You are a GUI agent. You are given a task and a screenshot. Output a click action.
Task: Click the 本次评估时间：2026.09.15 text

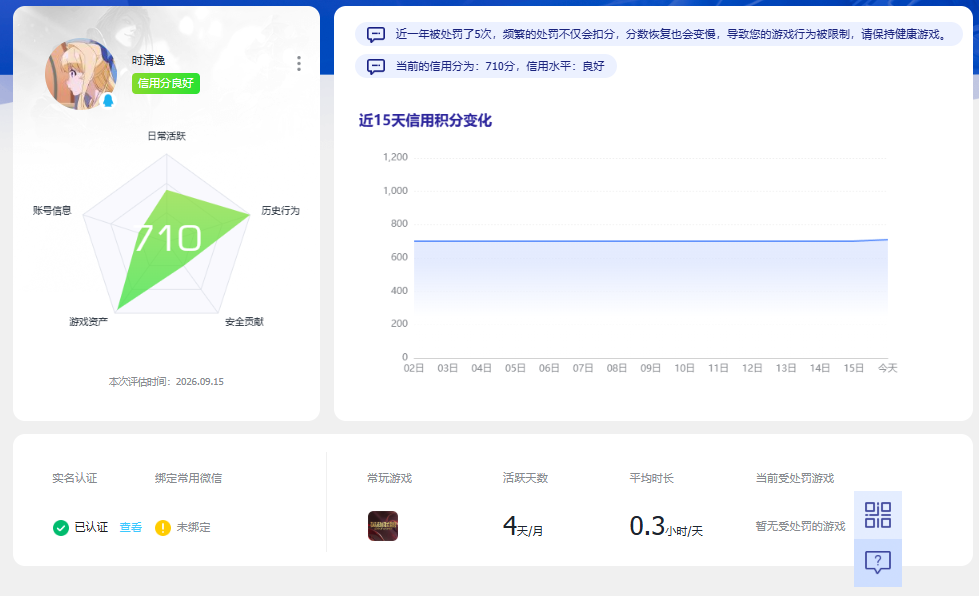pos(166,382)
